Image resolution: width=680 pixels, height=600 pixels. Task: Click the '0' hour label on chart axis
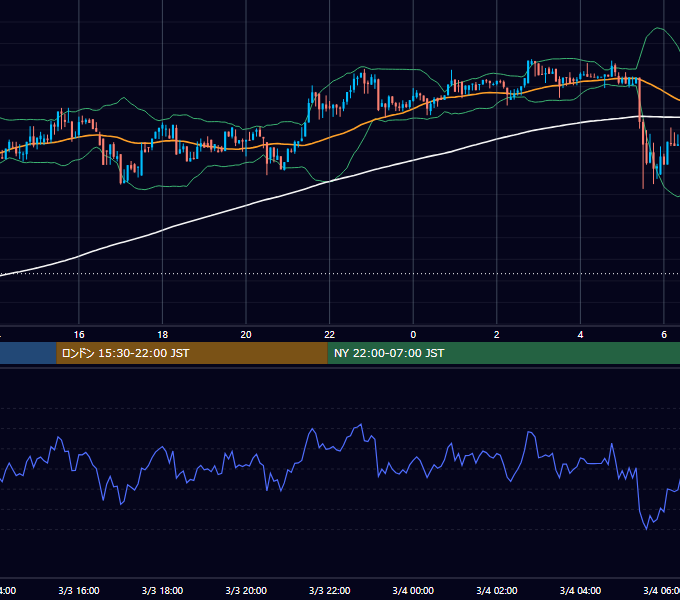[x=413, y=335]
